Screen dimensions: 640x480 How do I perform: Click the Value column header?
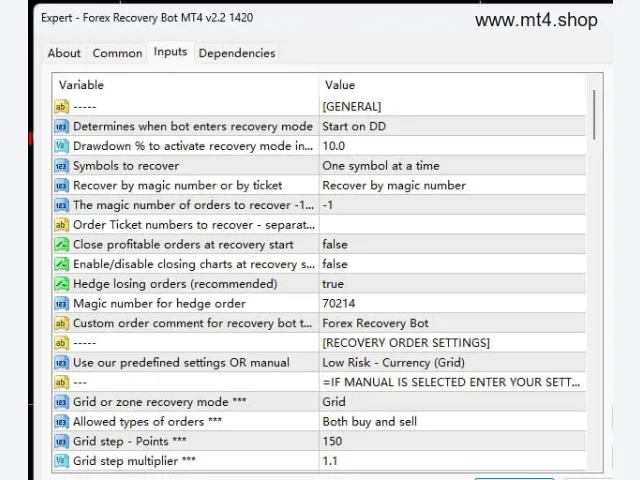pos(452,85)
